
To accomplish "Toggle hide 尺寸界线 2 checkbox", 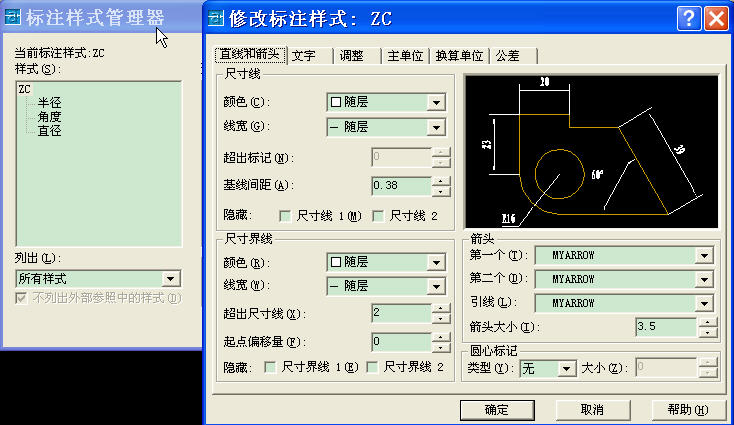I will [x=372, y=367].
